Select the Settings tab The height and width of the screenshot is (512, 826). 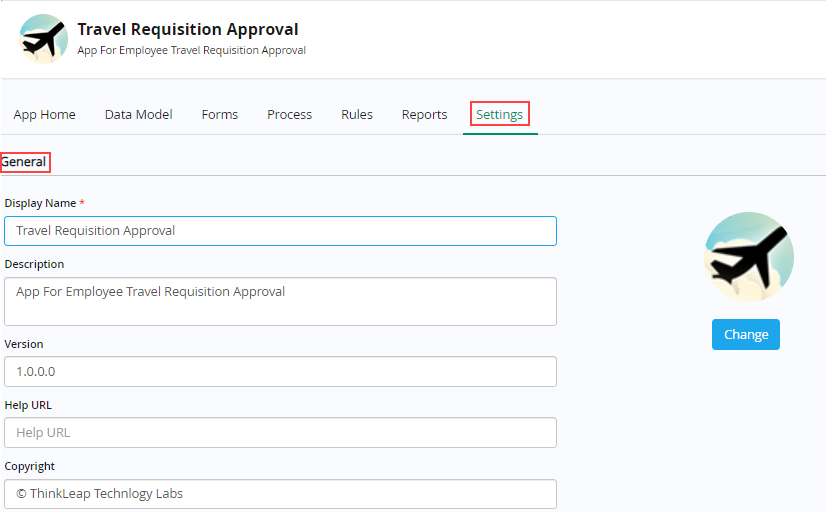499,114
